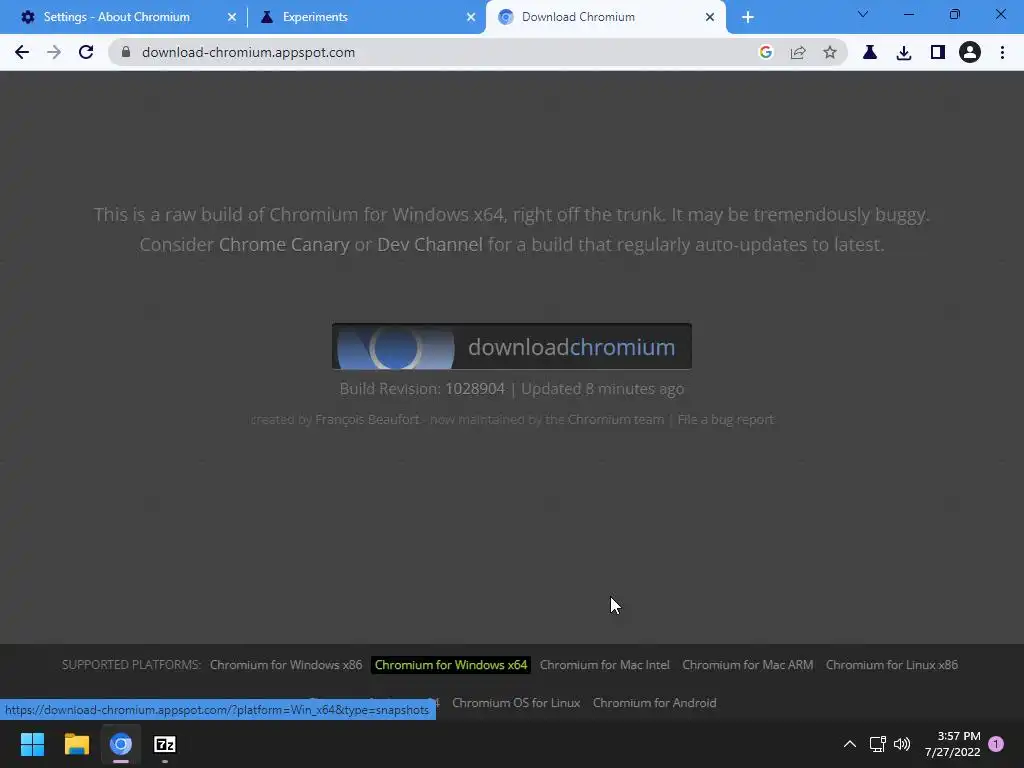Bookmark this tab with the star icon

(x=829, y=52)
